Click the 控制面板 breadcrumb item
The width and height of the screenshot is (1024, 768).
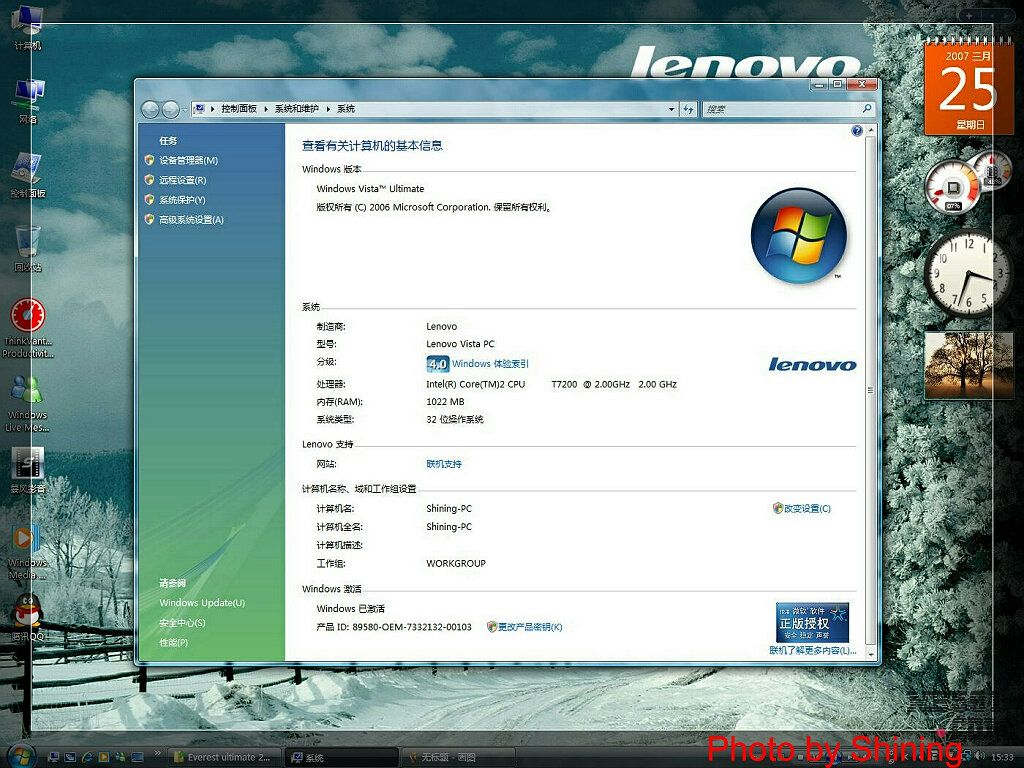tap(239, 109)
